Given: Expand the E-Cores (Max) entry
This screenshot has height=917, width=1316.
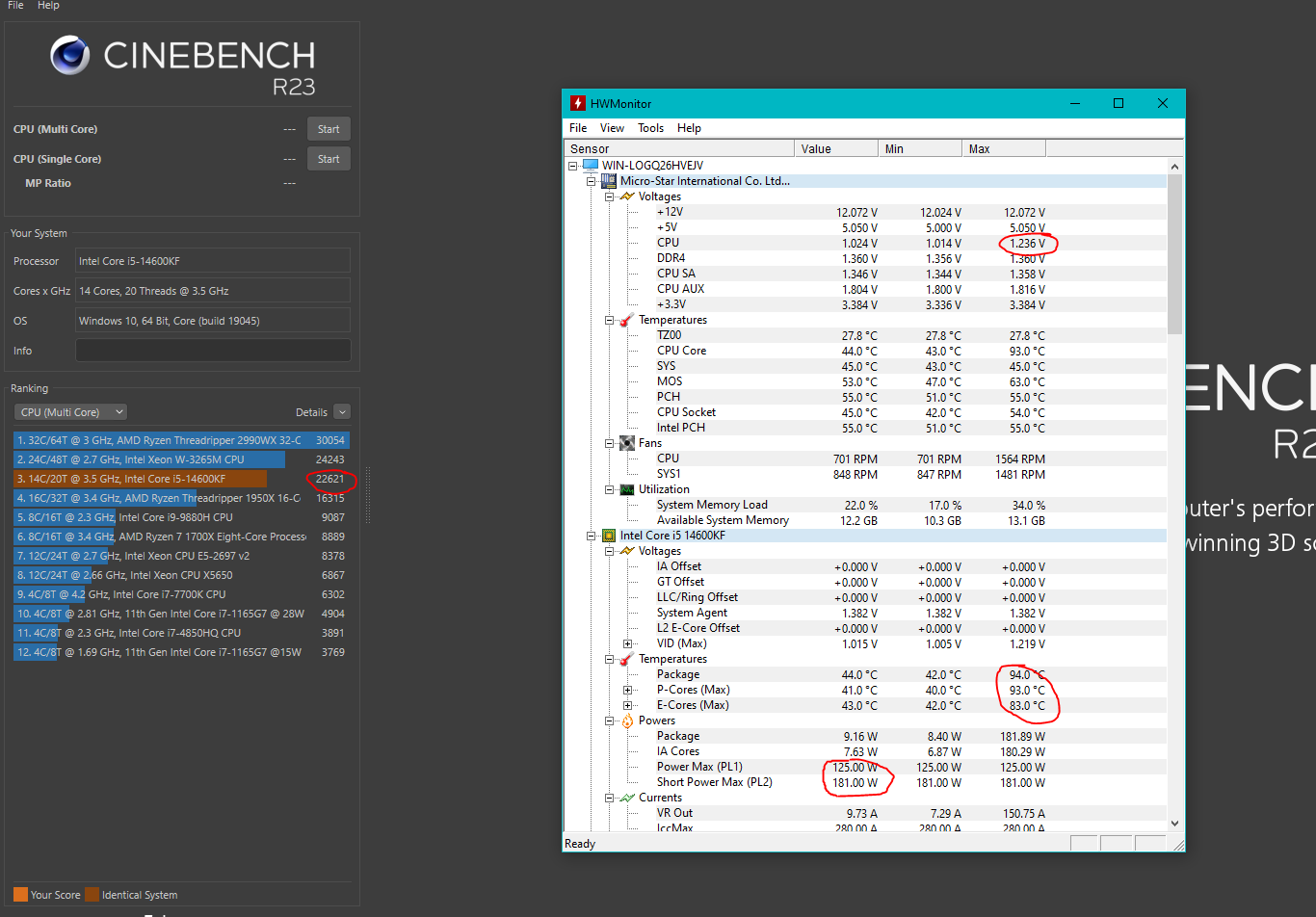Looking at the screenshot, I should tap(627, 705).
